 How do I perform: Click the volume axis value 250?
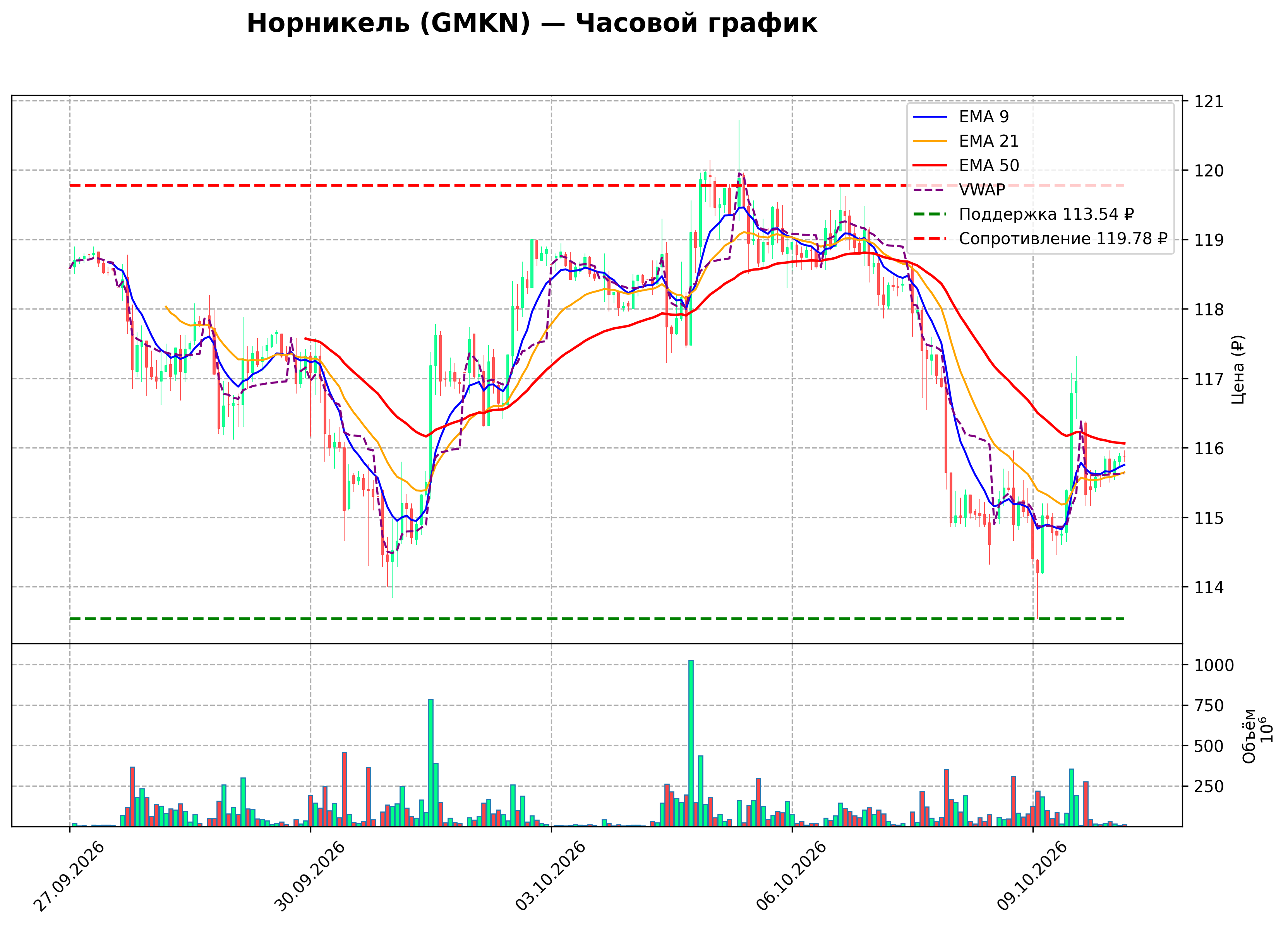(x=1209, y=787)
